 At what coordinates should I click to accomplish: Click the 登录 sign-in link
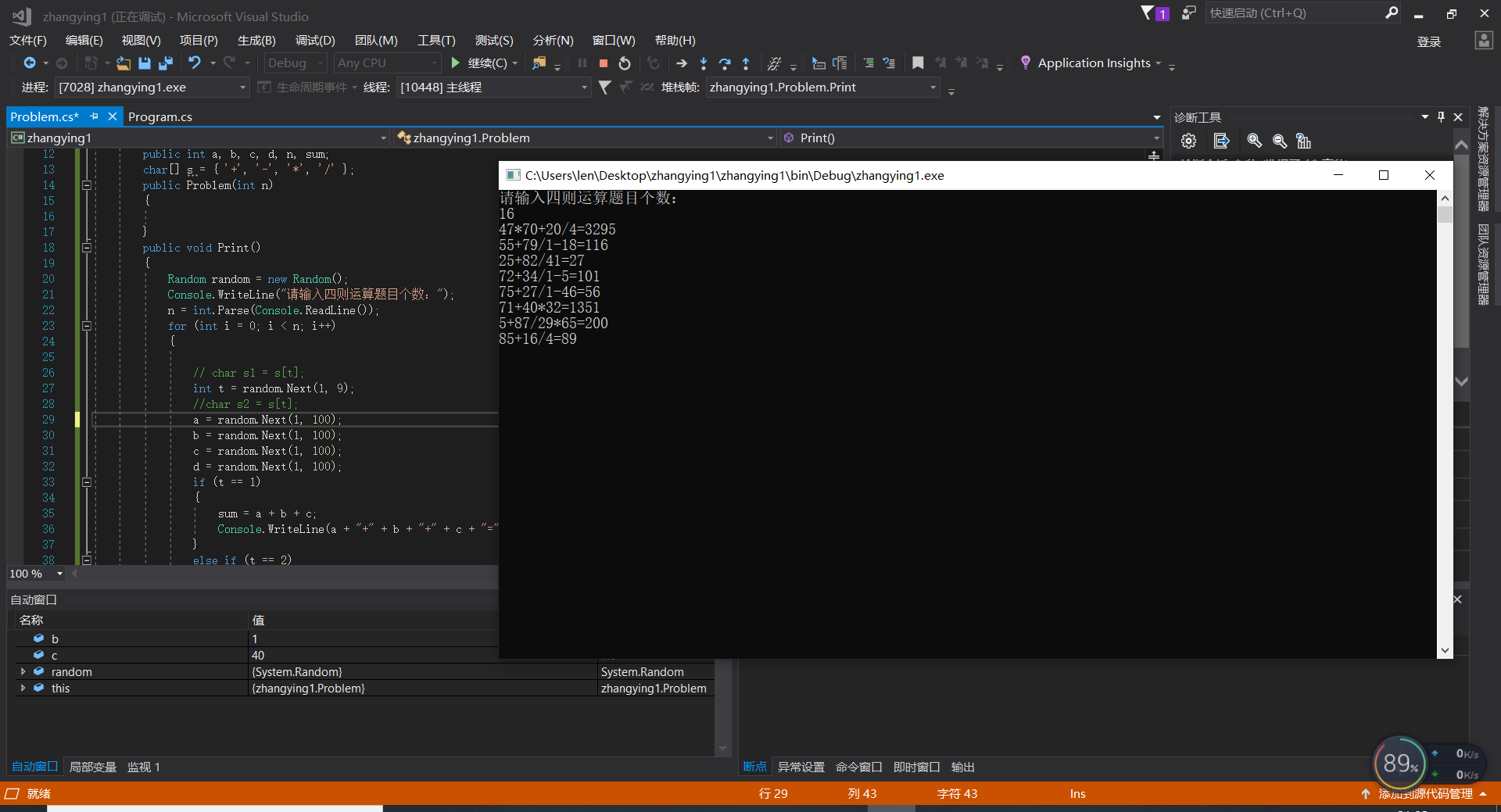pos(1428,41)
